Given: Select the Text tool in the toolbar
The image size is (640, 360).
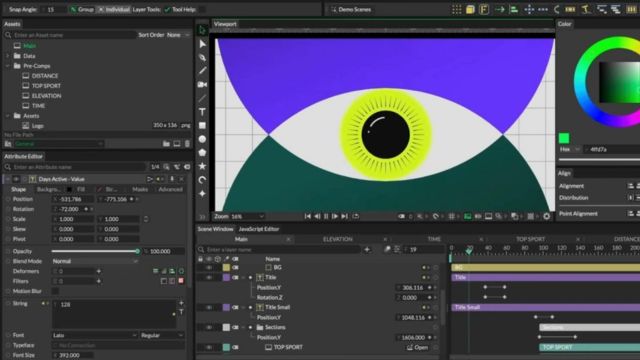Looking at the screenshot, I should tap(202, 112).
